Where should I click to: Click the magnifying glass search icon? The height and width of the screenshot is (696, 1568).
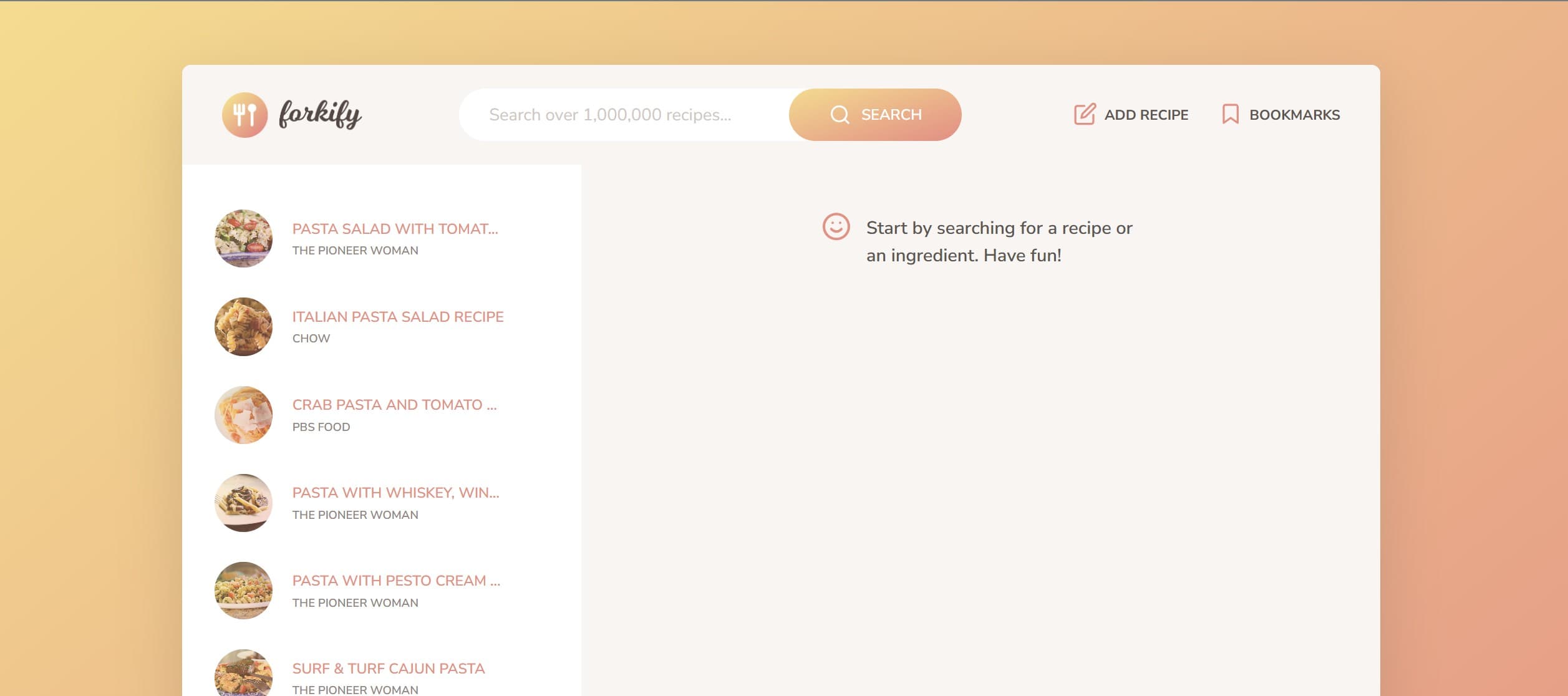tap(839, 114)
